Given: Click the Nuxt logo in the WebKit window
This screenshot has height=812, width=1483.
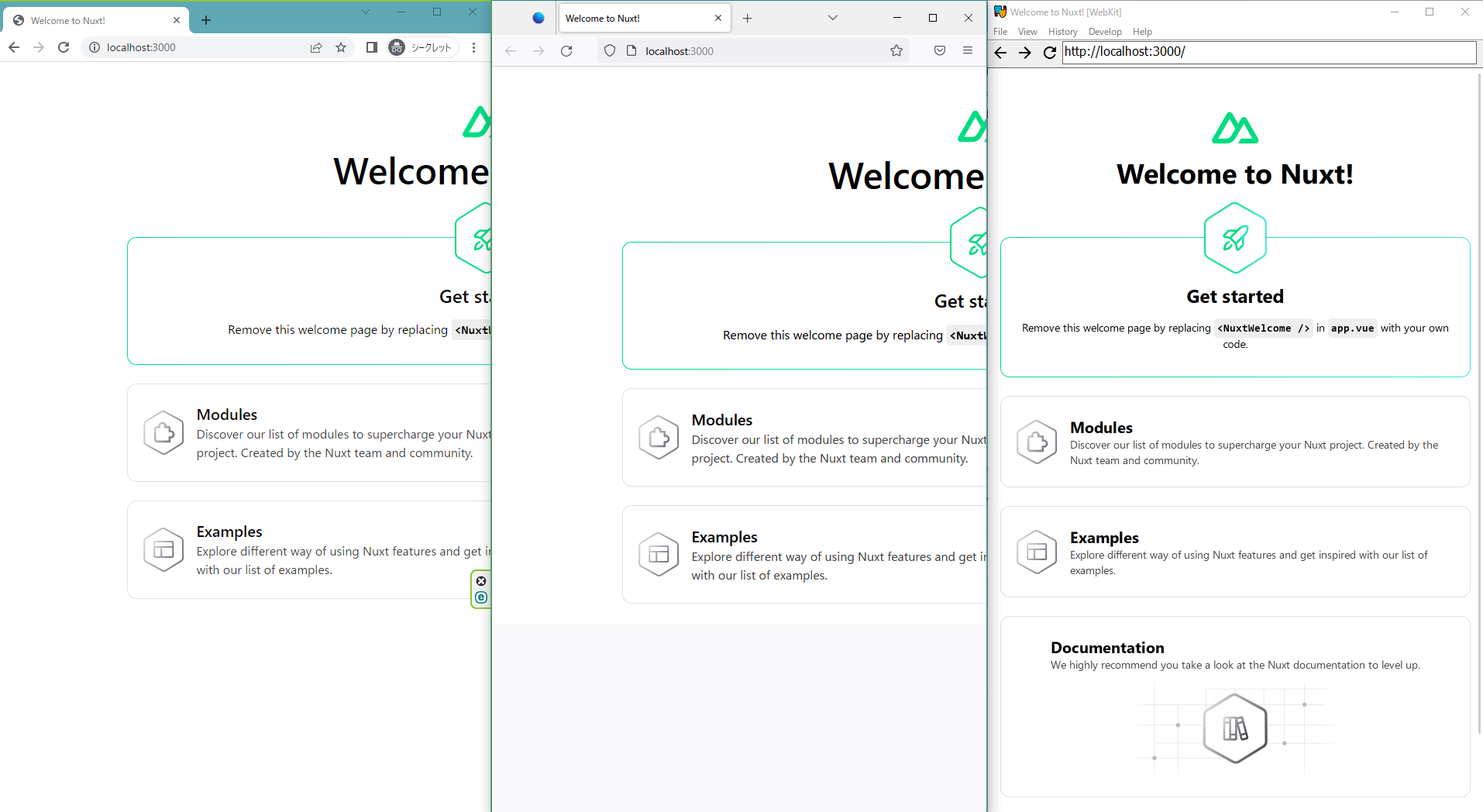Looking at the screenshot, I should click(1235, 129).
